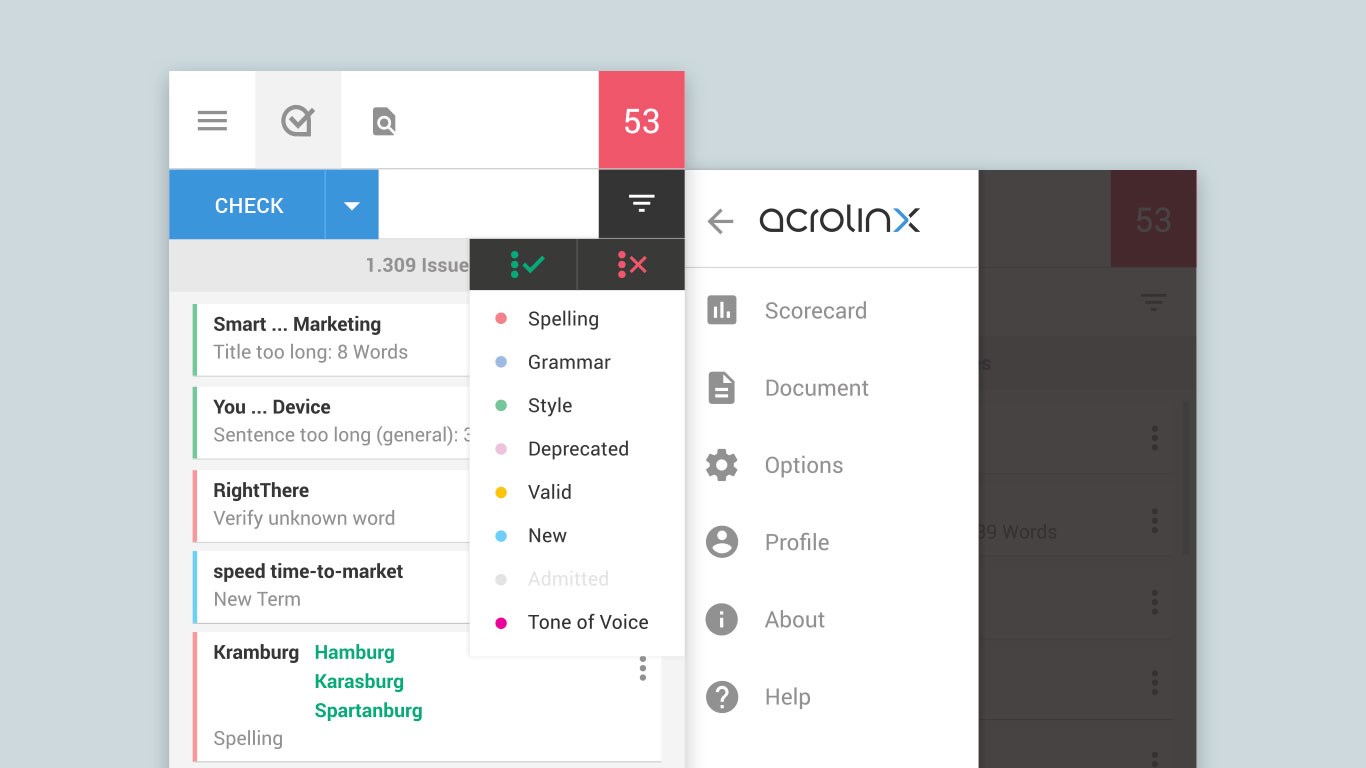Click the Options gear icon
This screenshot has width=1366, height=768.
(x=721, y=465)
